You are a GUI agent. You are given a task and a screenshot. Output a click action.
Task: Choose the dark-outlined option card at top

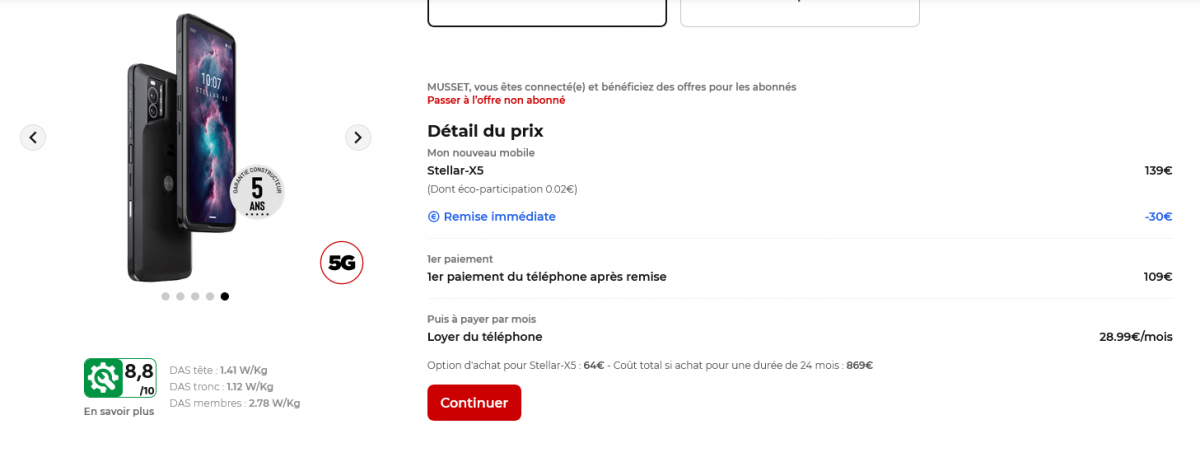tap(547, 12)
